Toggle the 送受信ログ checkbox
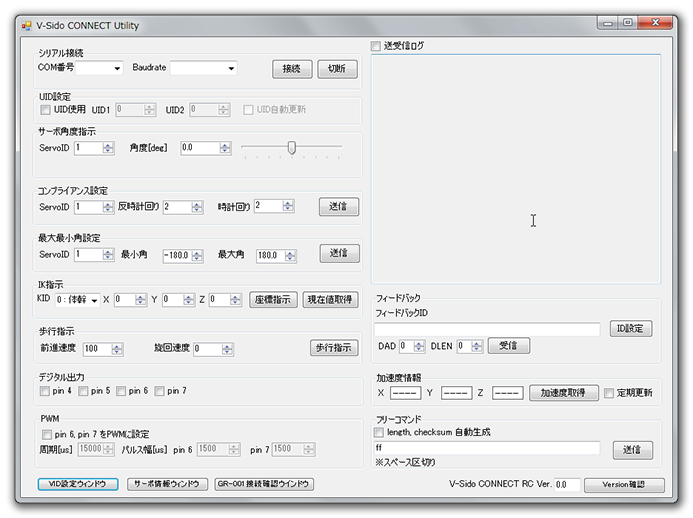 click(376, 46)
